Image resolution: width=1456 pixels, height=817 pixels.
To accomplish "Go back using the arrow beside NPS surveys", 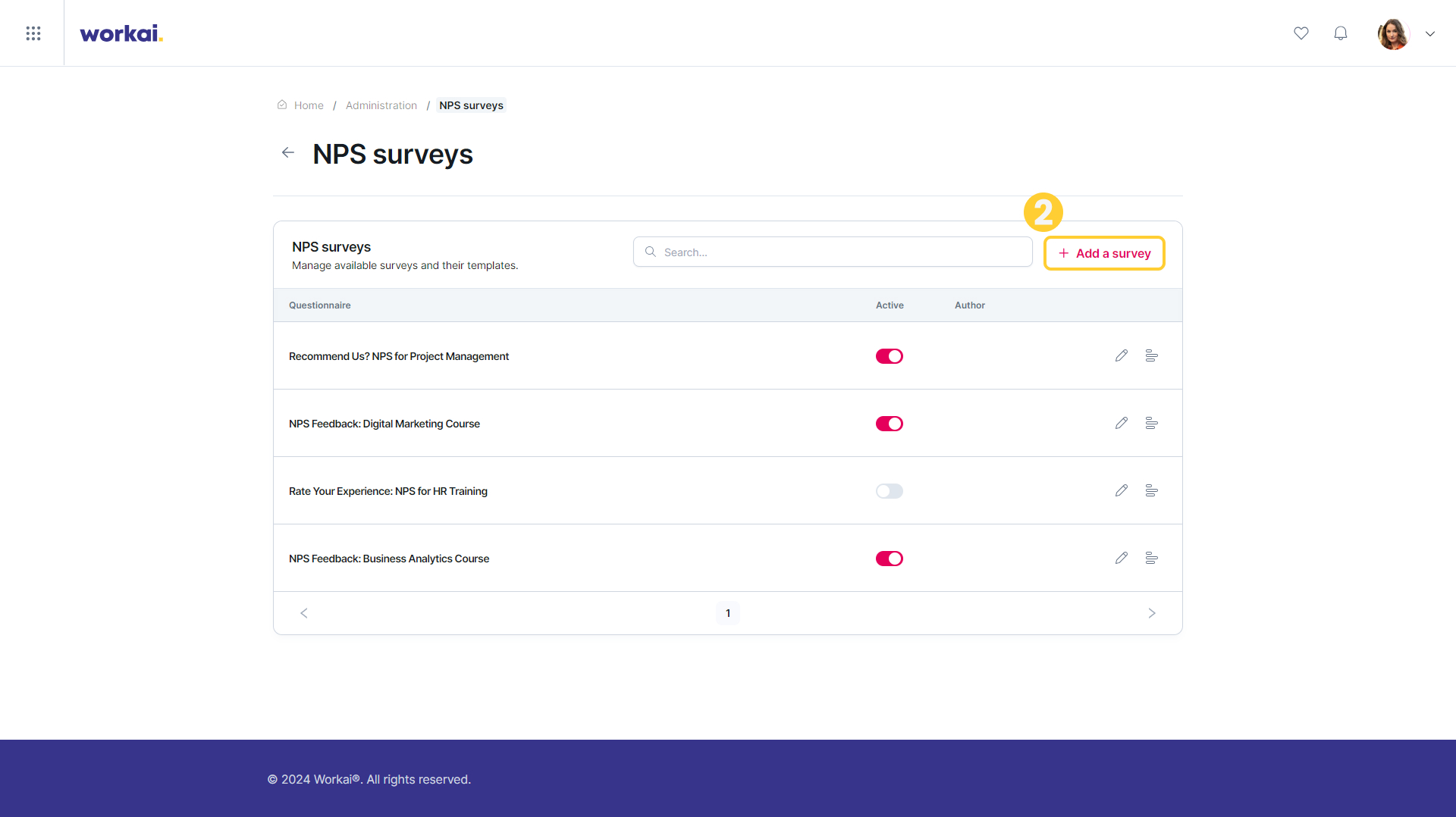I will coord(288,152).
